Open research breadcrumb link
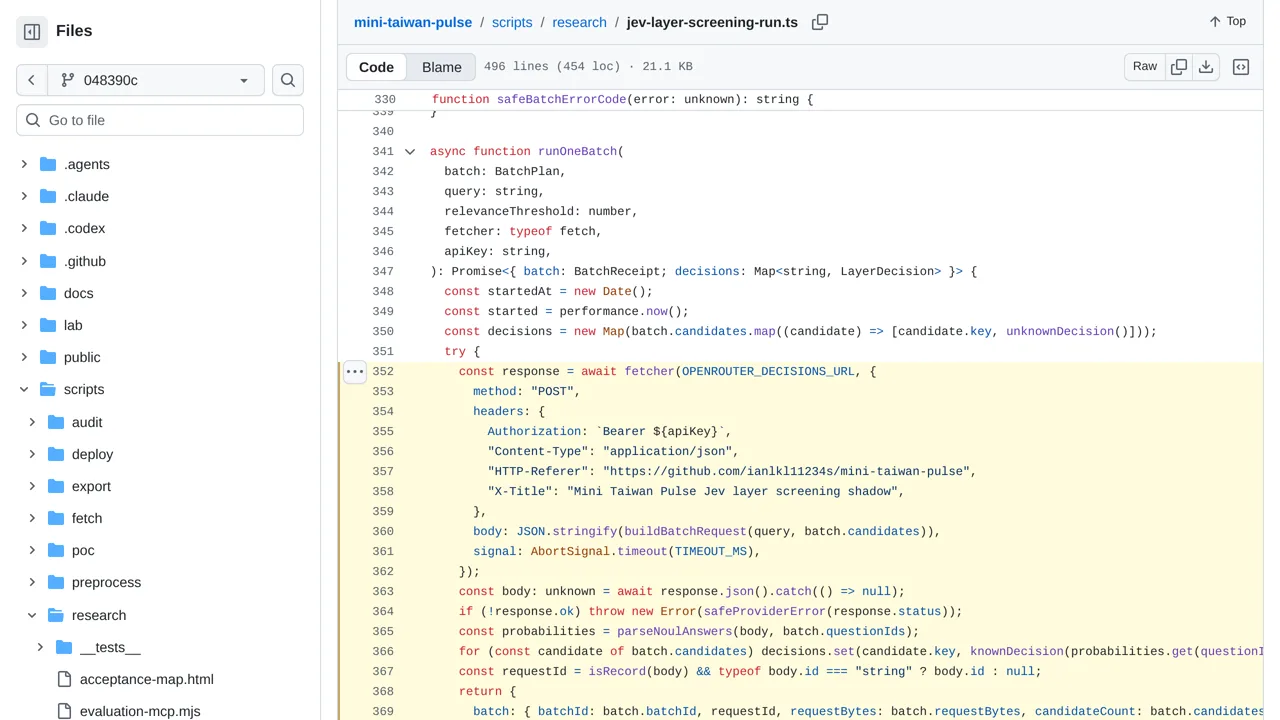The width and height of the screenshot is (1280, 720). click(580, 22)
